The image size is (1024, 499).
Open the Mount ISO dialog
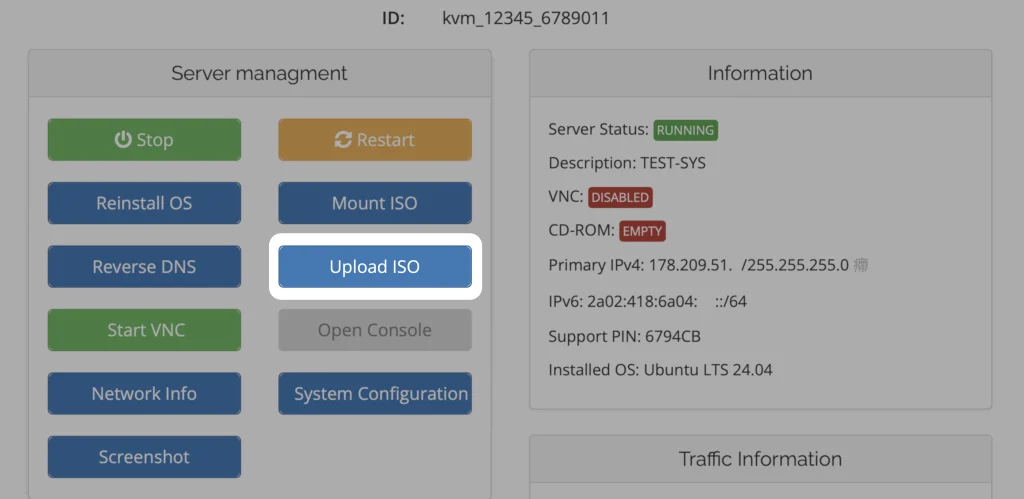(374, 203)
